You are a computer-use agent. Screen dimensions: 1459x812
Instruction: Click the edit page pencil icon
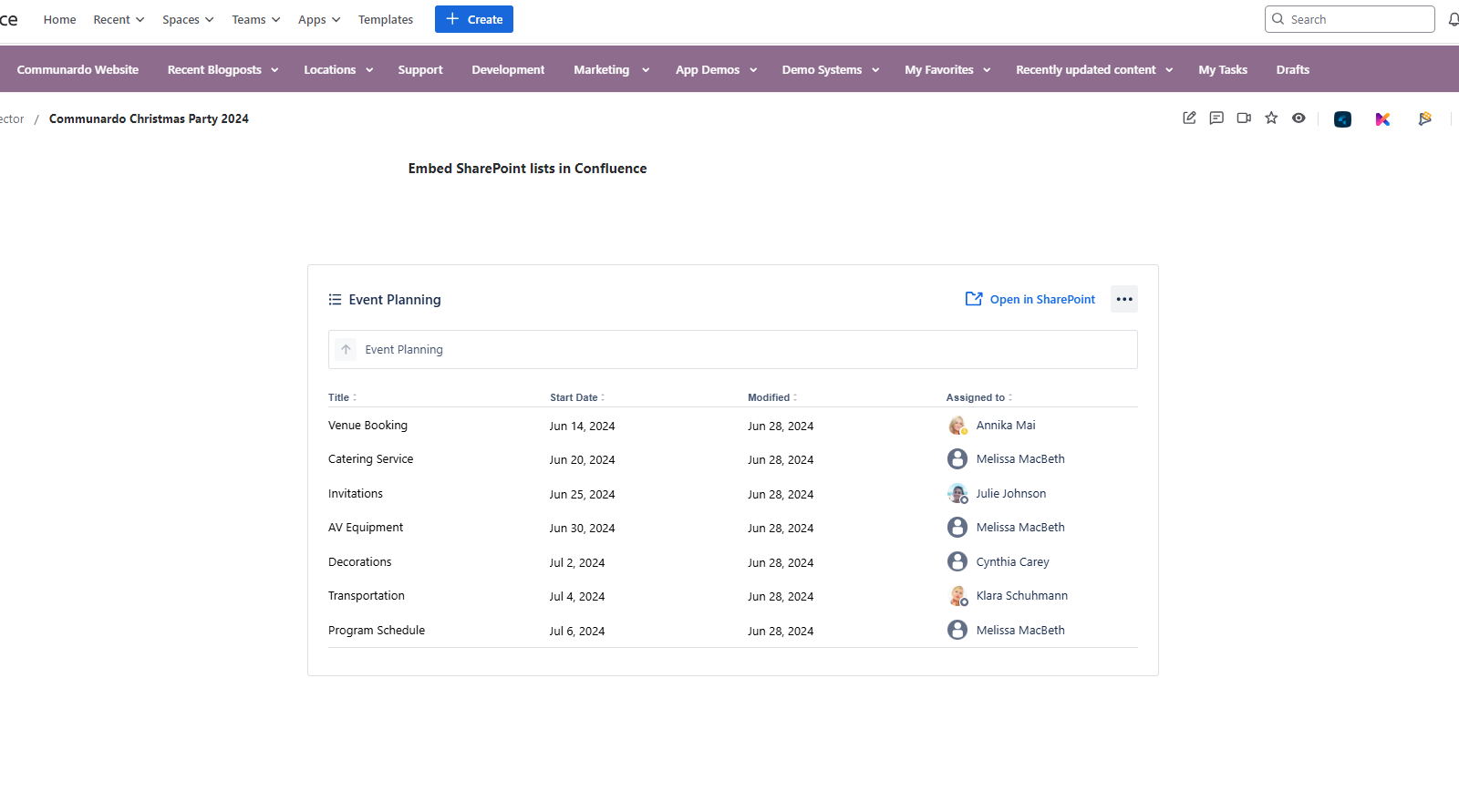[1189, 118]
